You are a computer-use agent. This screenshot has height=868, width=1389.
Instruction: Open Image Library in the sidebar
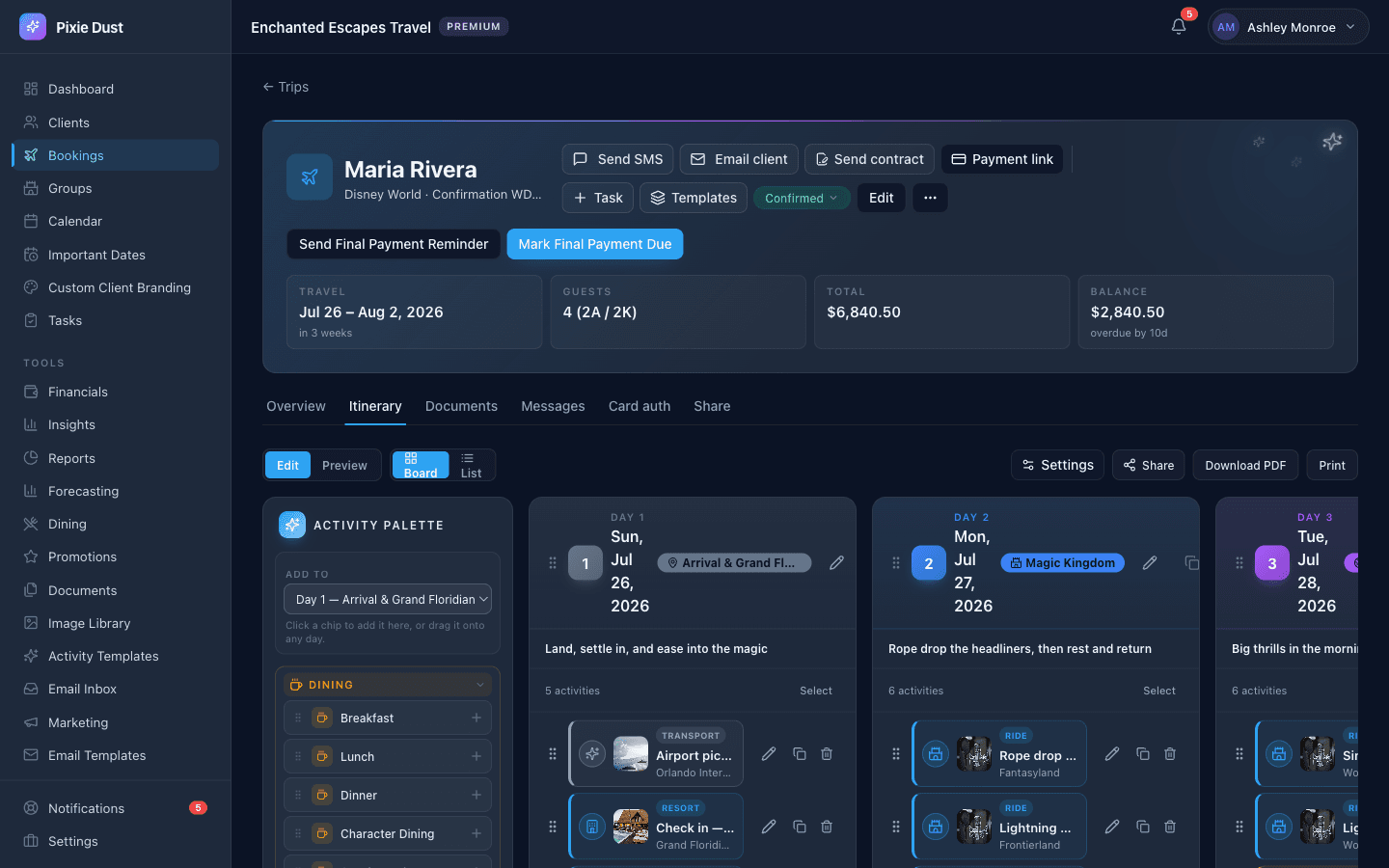pyautogui.click(x=115, y=623)
